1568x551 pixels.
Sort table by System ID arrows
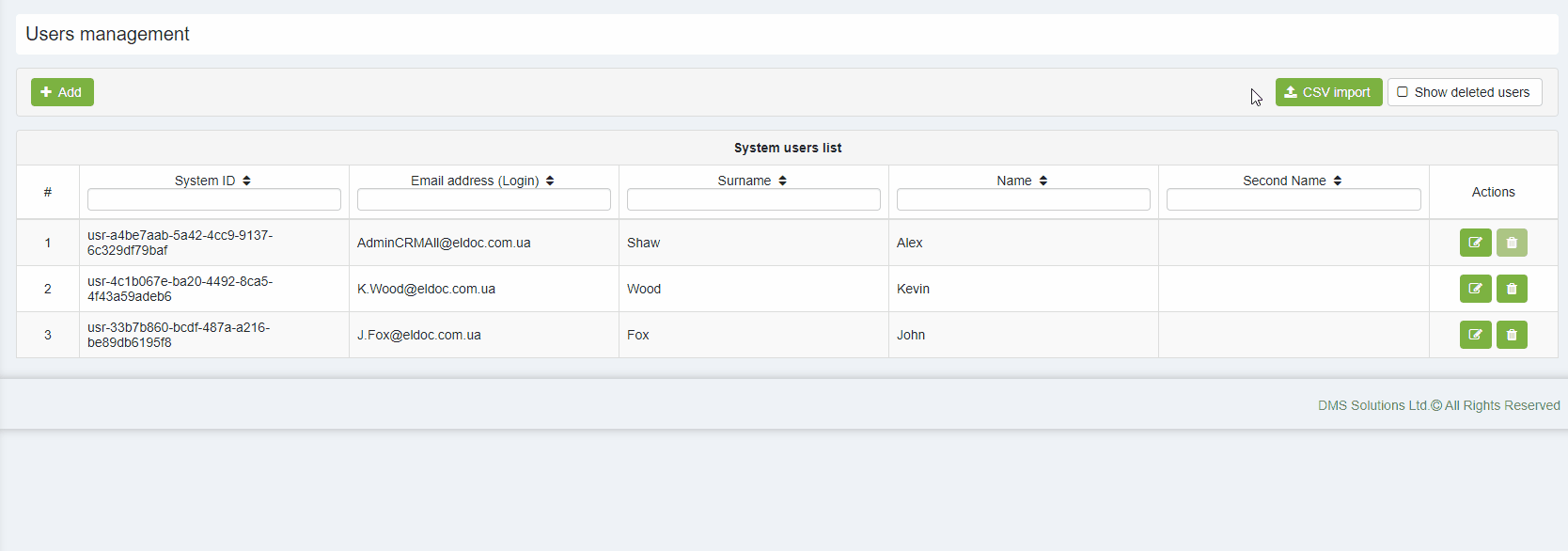[x=246, y=181]
